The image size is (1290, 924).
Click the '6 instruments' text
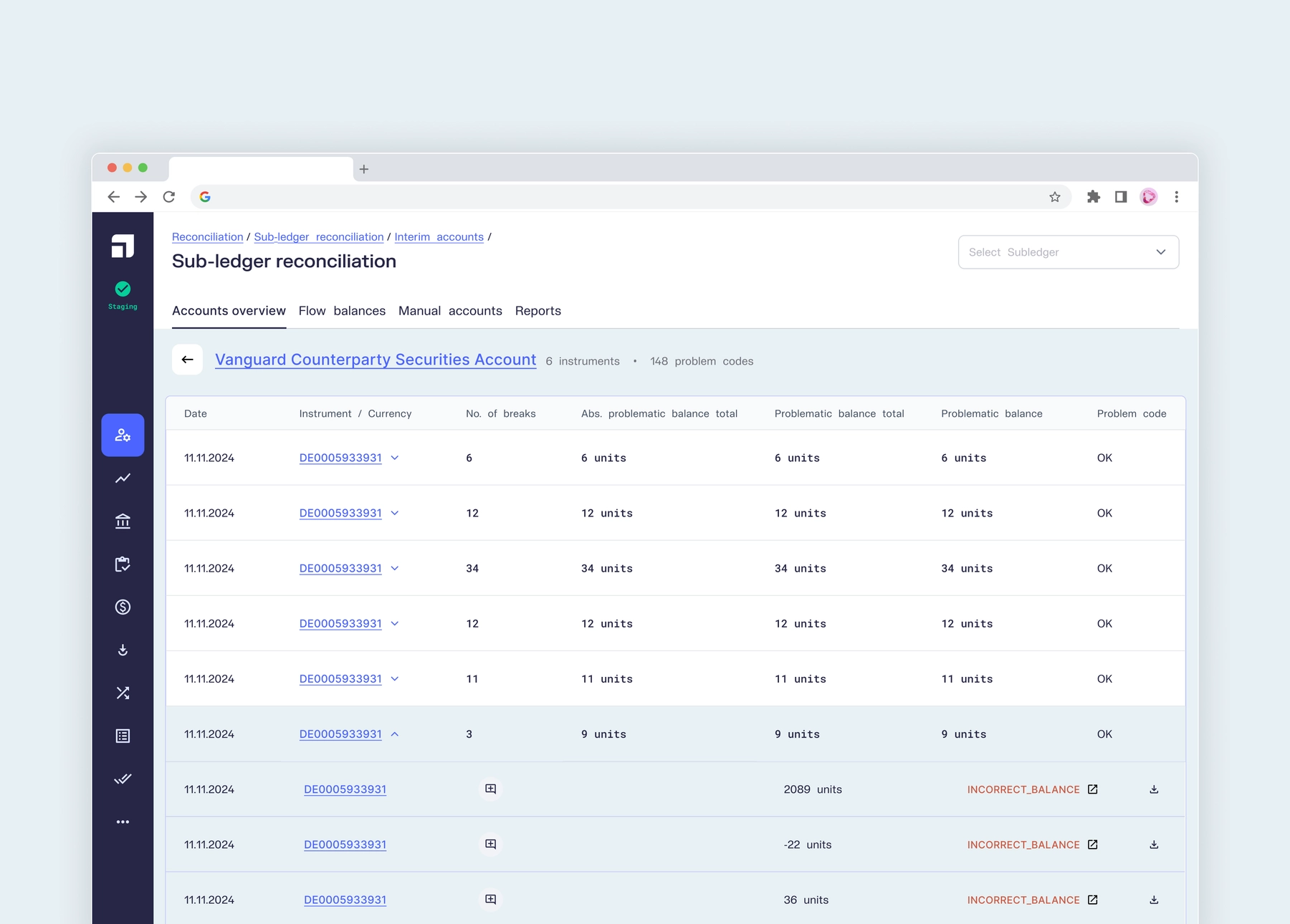tap(583, 361)
